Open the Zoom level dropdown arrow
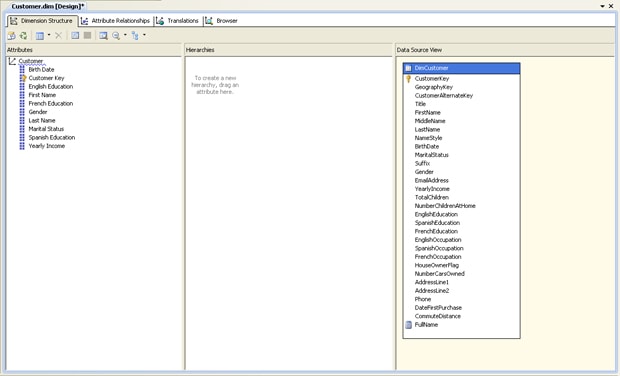The height and width of the screenshot is (376, 620). (x=125, y=35)
